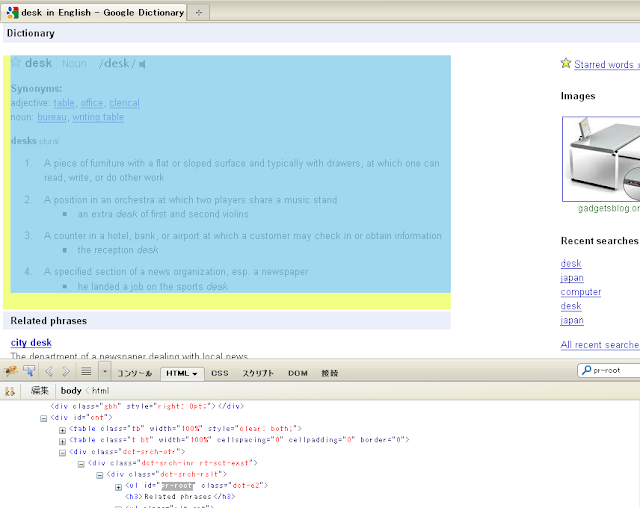Open the synonym link office
Image resolution: width=640 pixels, height=508 pixels.
coord(92,103)
